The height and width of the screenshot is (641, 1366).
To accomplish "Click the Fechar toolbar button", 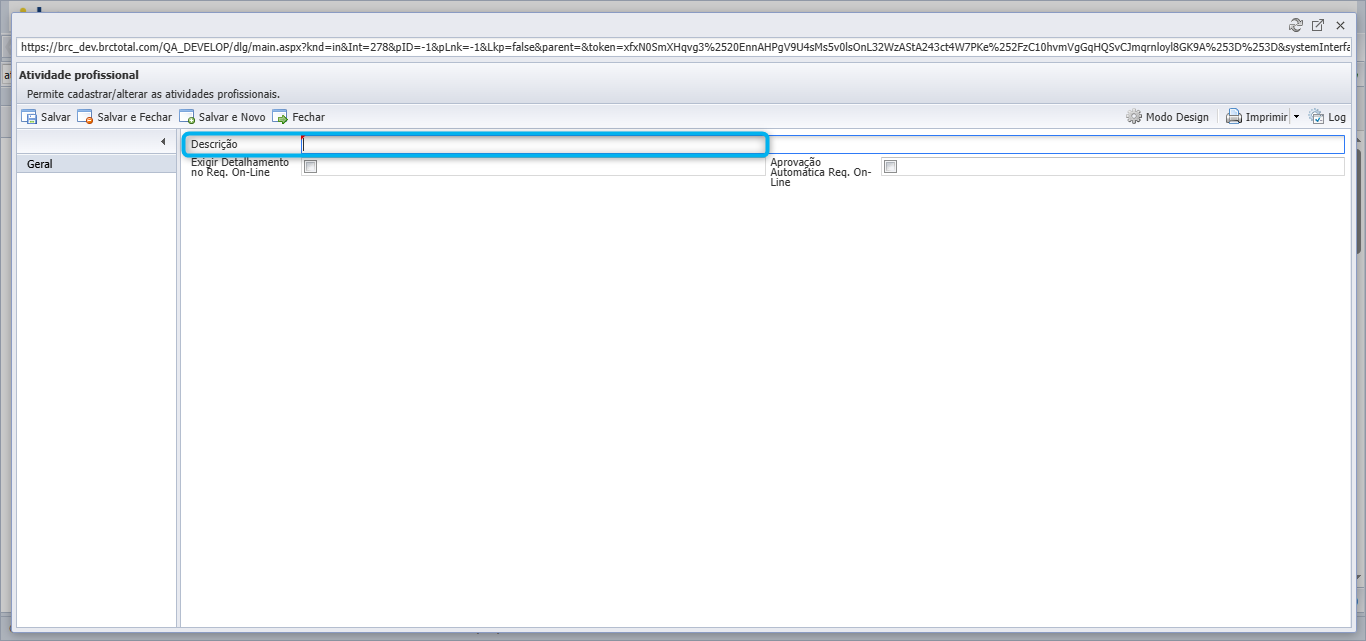I will click(298, 117).
